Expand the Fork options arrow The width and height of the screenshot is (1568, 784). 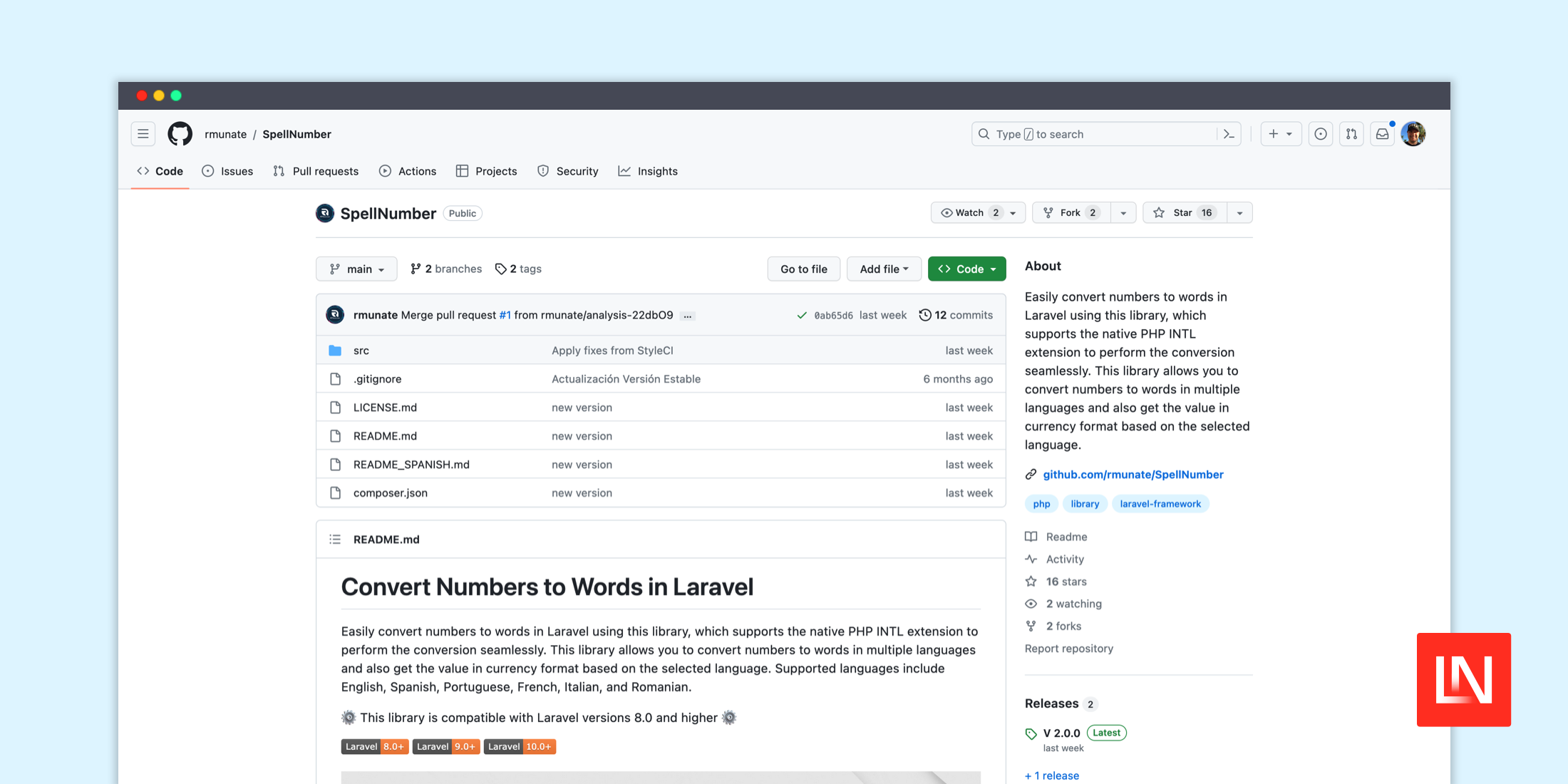(x=1123, y=212)
